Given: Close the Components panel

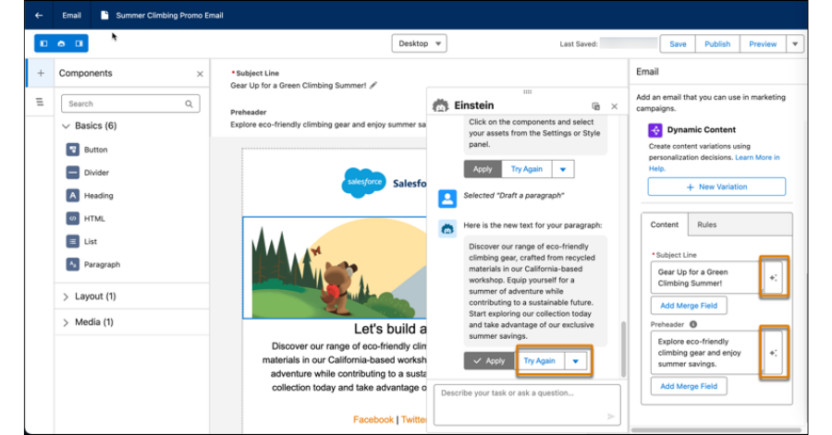Looking at the screenshot, I should pyautogui.click(x=200, y=74).
